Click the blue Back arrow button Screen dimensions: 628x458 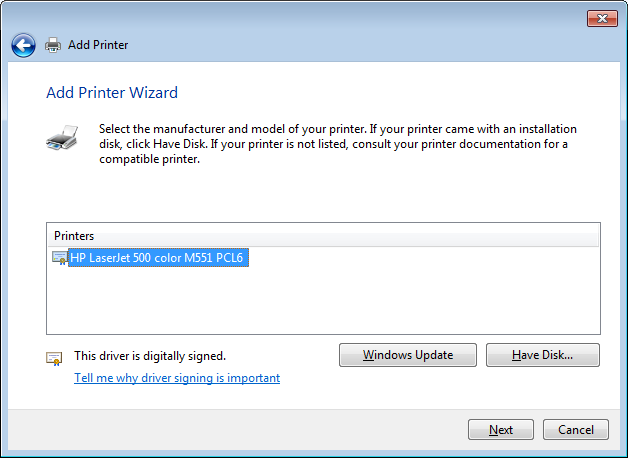pos(23,45)
